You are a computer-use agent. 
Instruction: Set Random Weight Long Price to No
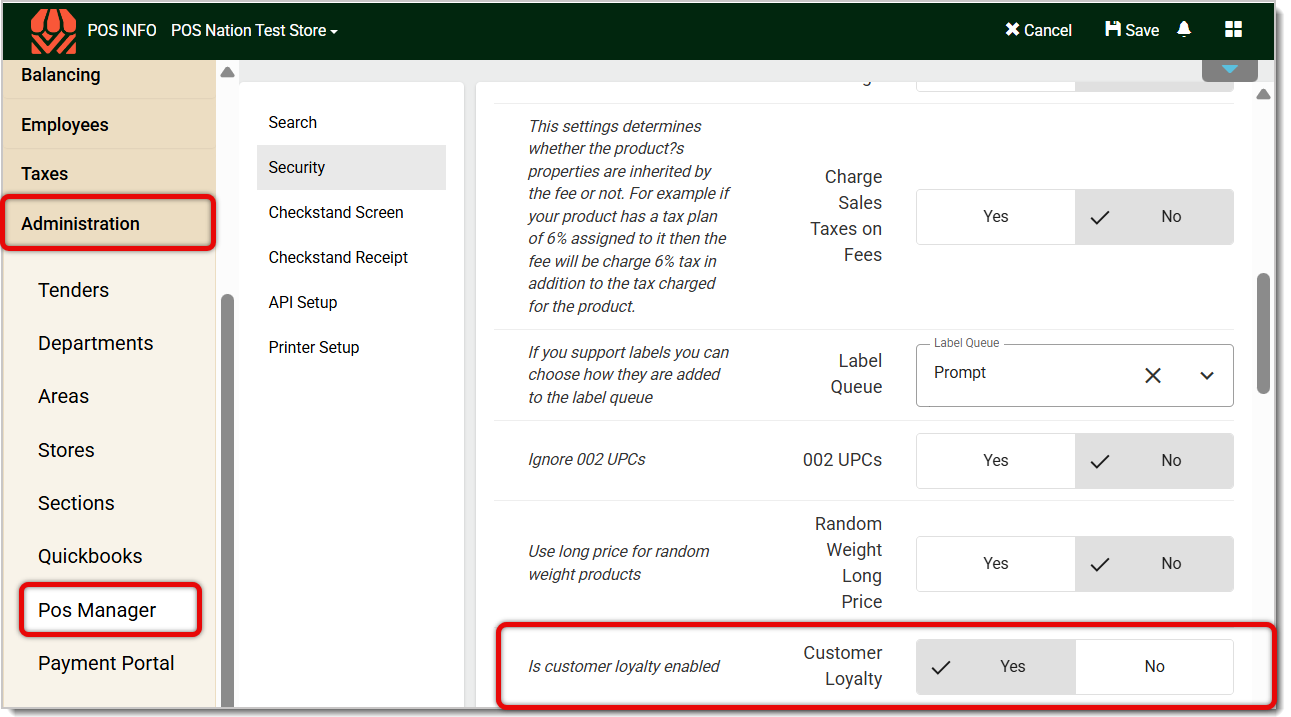1154,563
